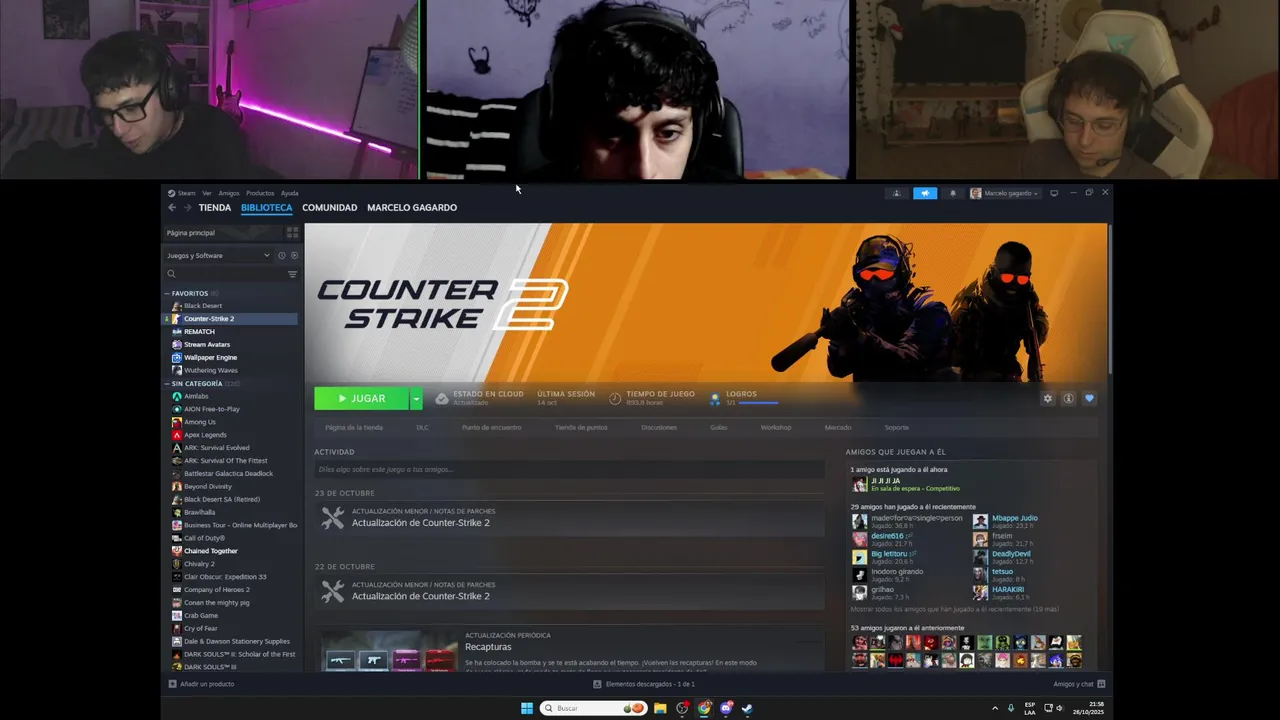This screenshot has height=720, width=1280.
Task: Go to the COMUNIDAD tab
Action: tap(330, 208)
